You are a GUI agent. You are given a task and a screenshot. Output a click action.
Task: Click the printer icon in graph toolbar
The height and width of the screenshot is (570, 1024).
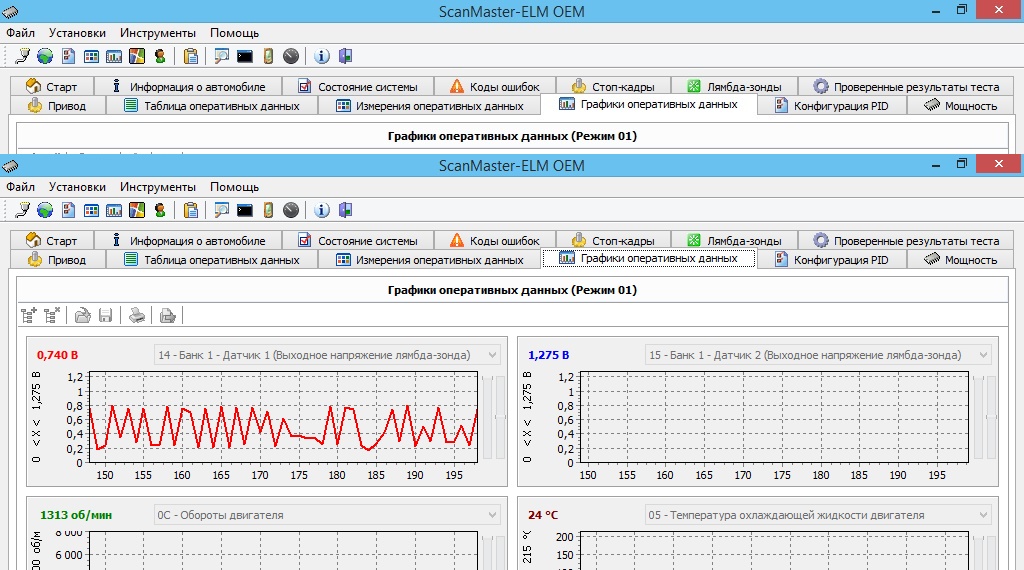tap(137, 315)
